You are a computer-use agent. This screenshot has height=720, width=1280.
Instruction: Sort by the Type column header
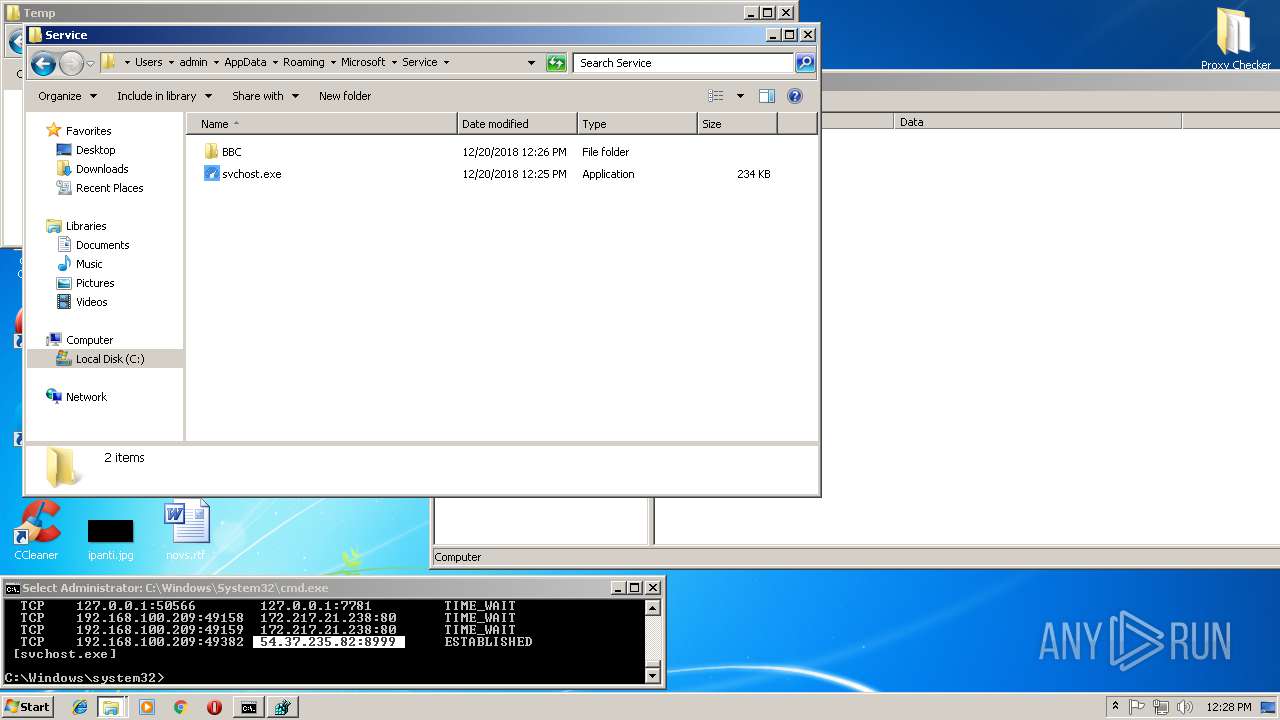637,124
